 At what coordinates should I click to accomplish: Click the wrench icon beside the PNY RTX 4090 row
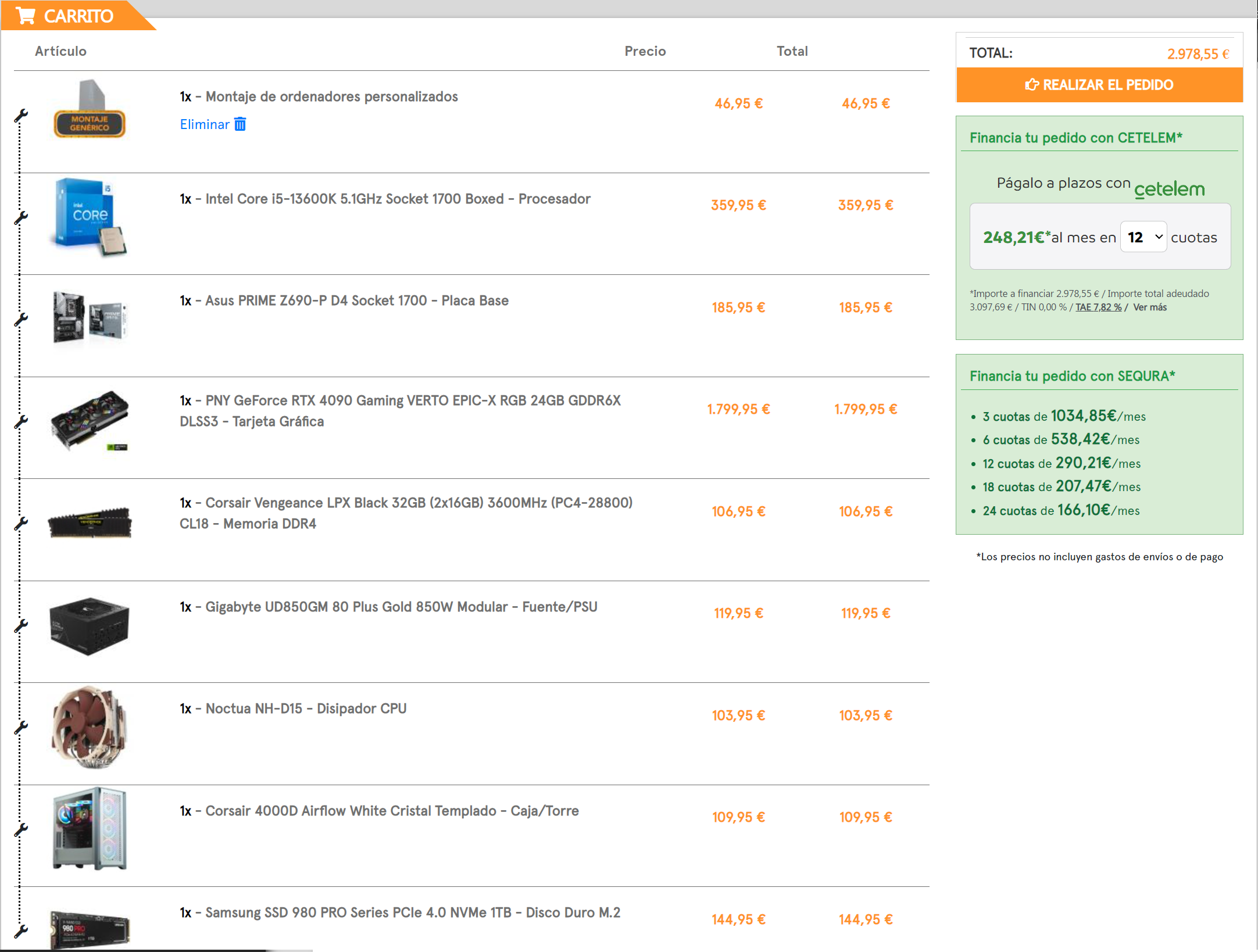(x=21, y=422)
